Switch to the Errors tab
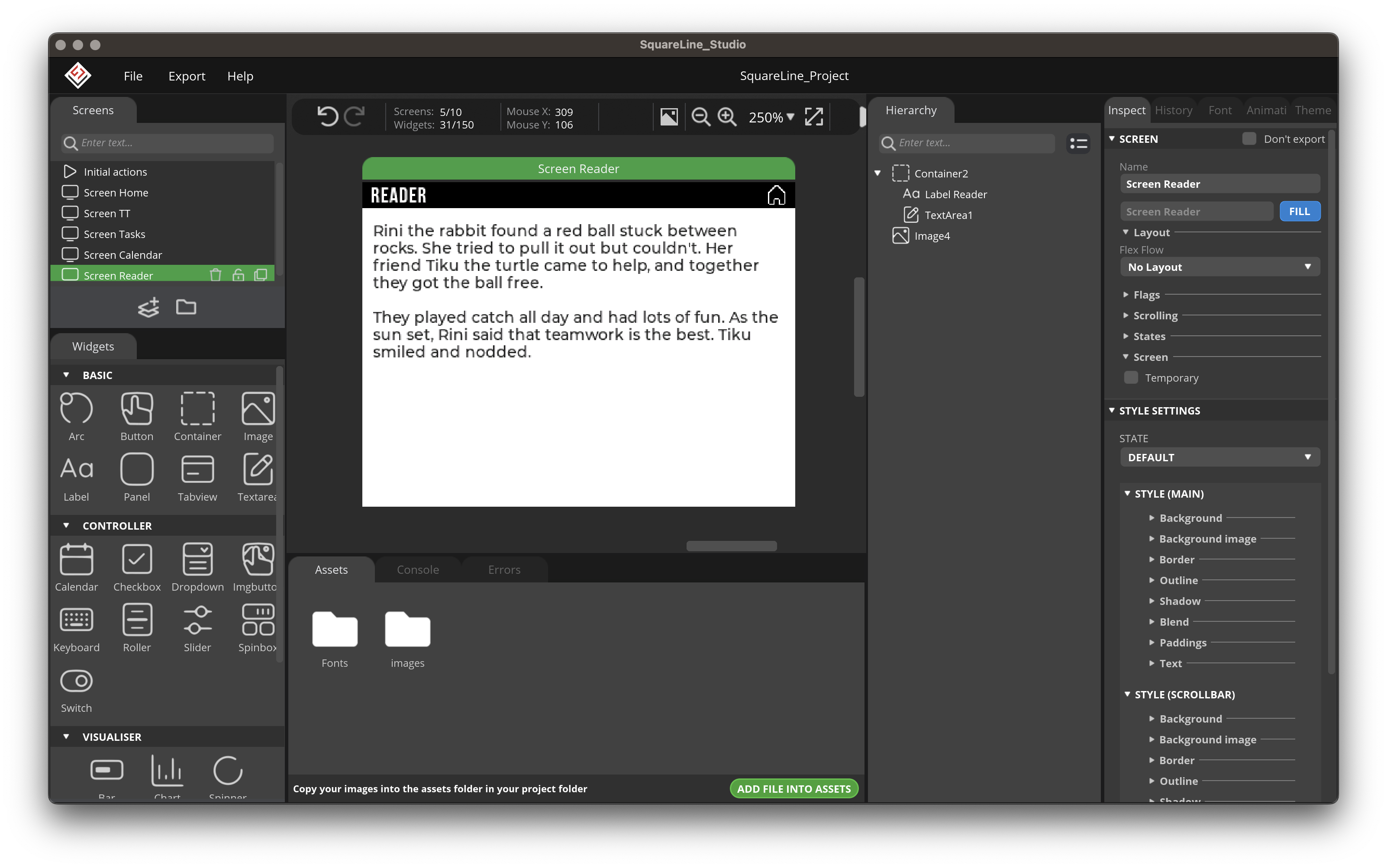The width and height of the screenshot is (1387, 868). pos(504,569)
